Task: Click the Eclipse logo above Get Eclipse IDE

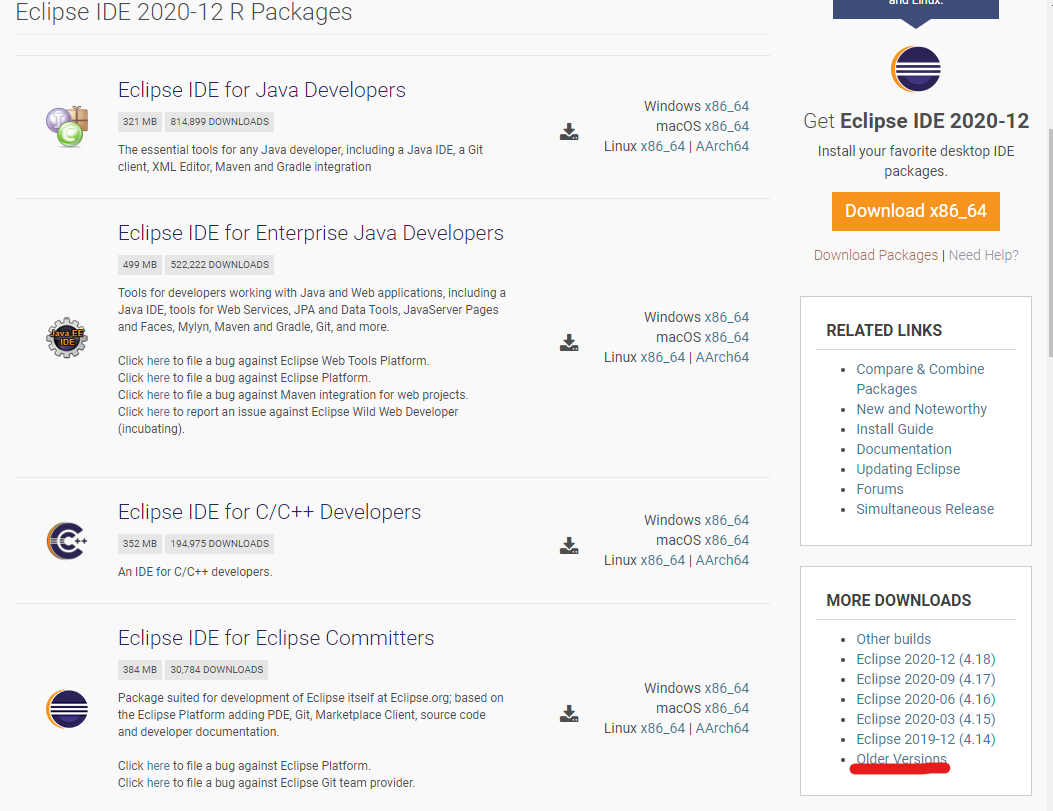Action: [915, 69]
